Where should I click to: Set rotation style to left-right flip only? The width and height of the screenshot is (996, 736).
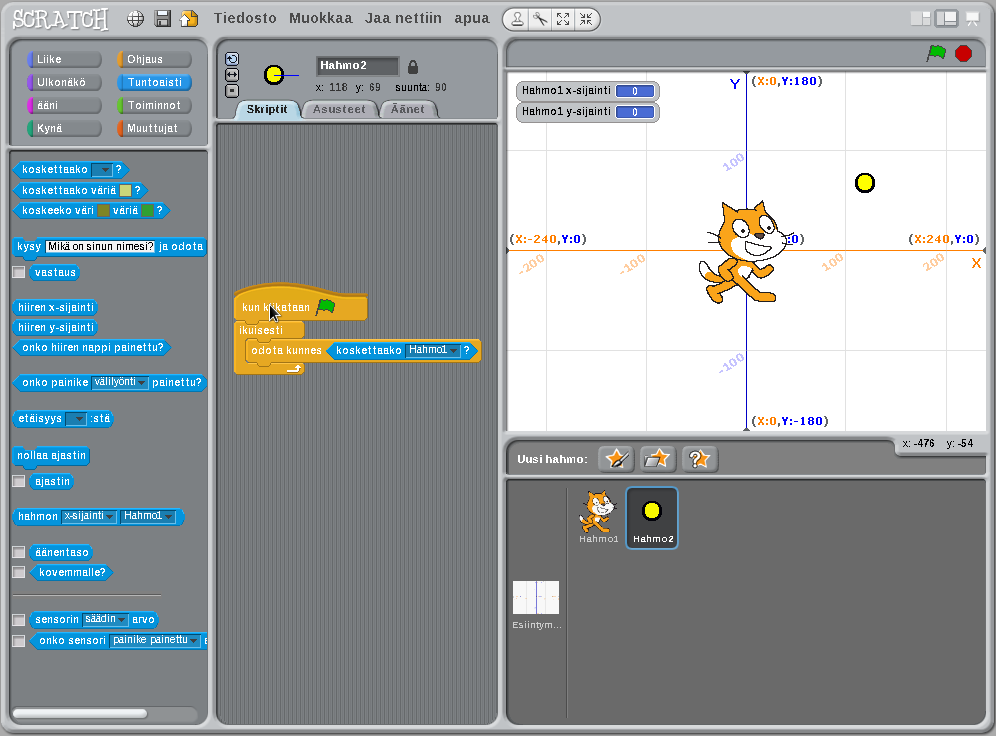point(232,75)
